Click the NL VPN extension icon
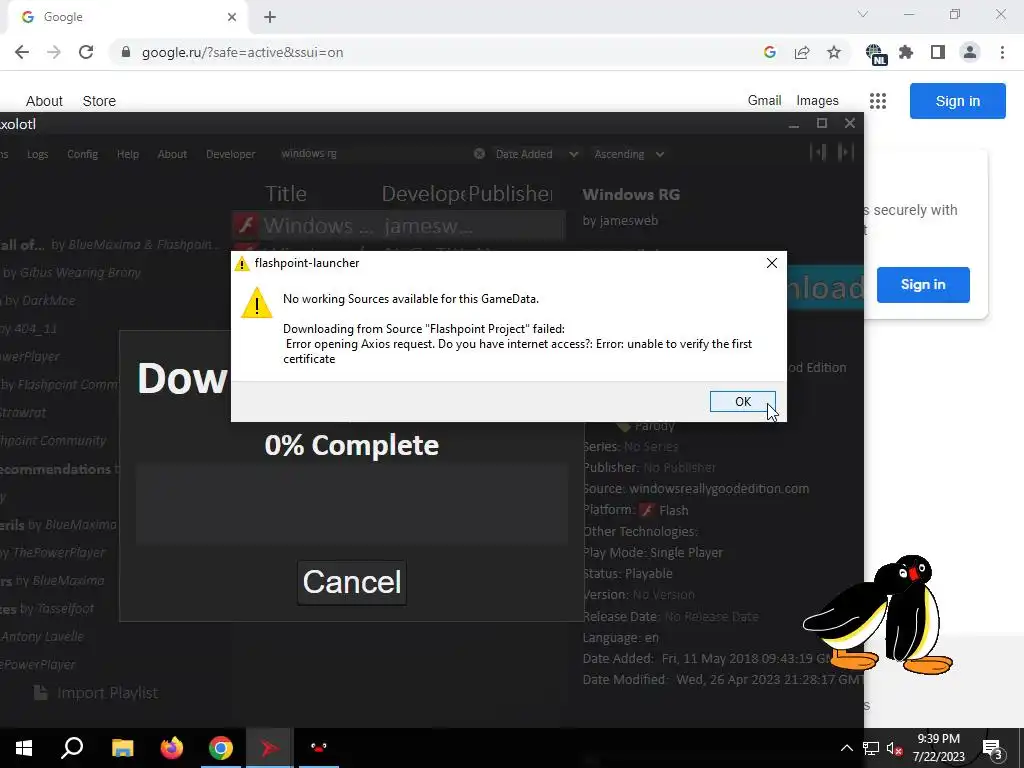 876,54
